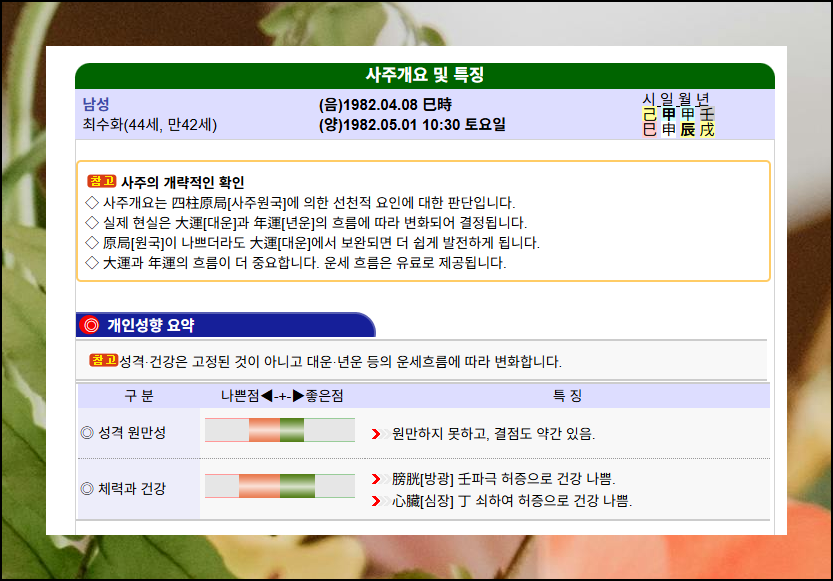
Task: Click the red arrow before 膀胱[방광]
Action: (377, 479)
